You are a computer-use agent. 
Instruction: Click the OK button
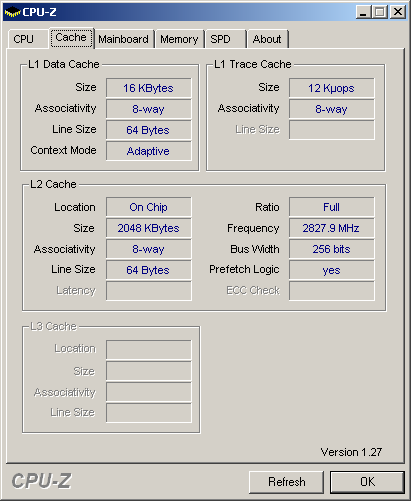coord(367,482)
